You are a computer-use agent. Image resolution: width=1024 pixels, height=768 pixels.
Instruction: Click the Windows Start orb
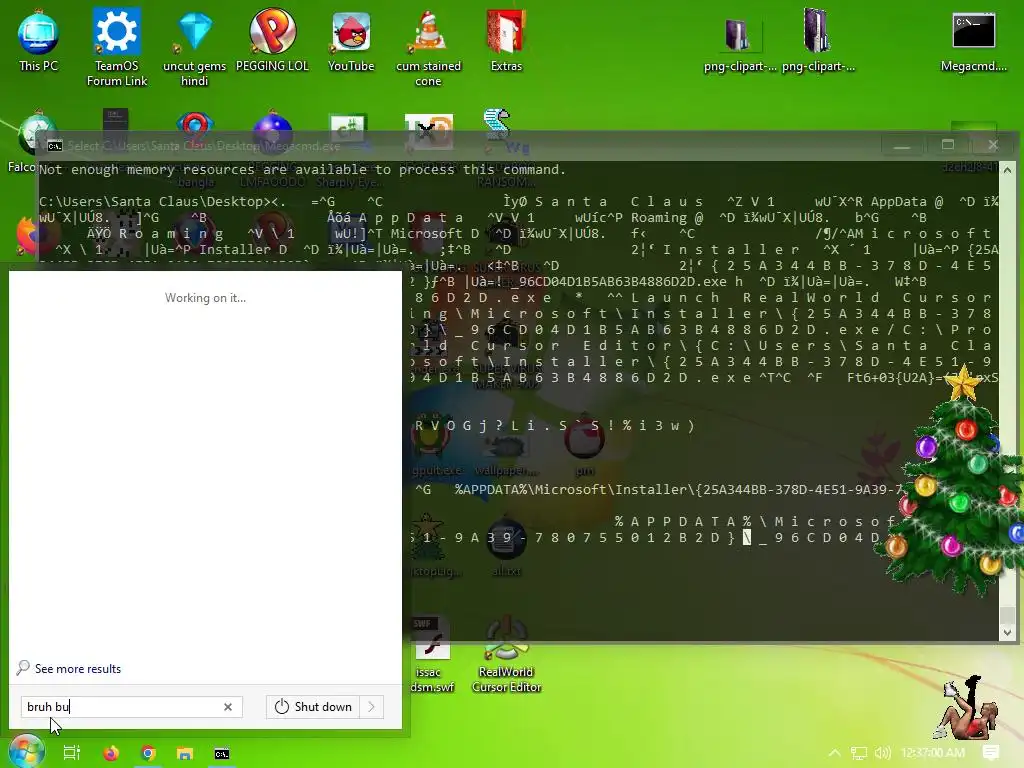(26, 751)
